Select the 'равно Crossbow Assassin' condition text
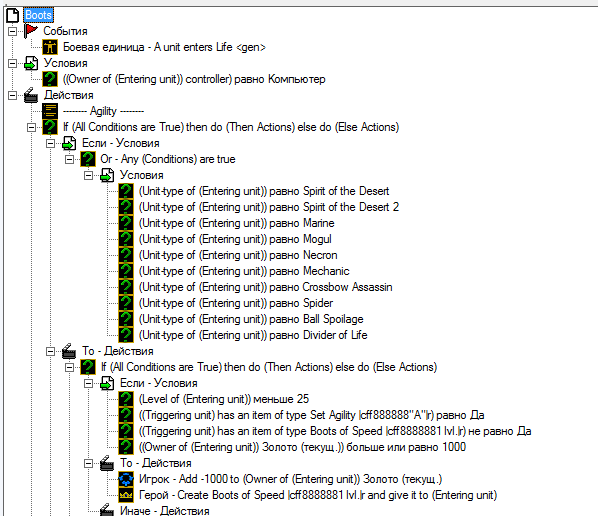598x516 pixels. tap(265, 287)
